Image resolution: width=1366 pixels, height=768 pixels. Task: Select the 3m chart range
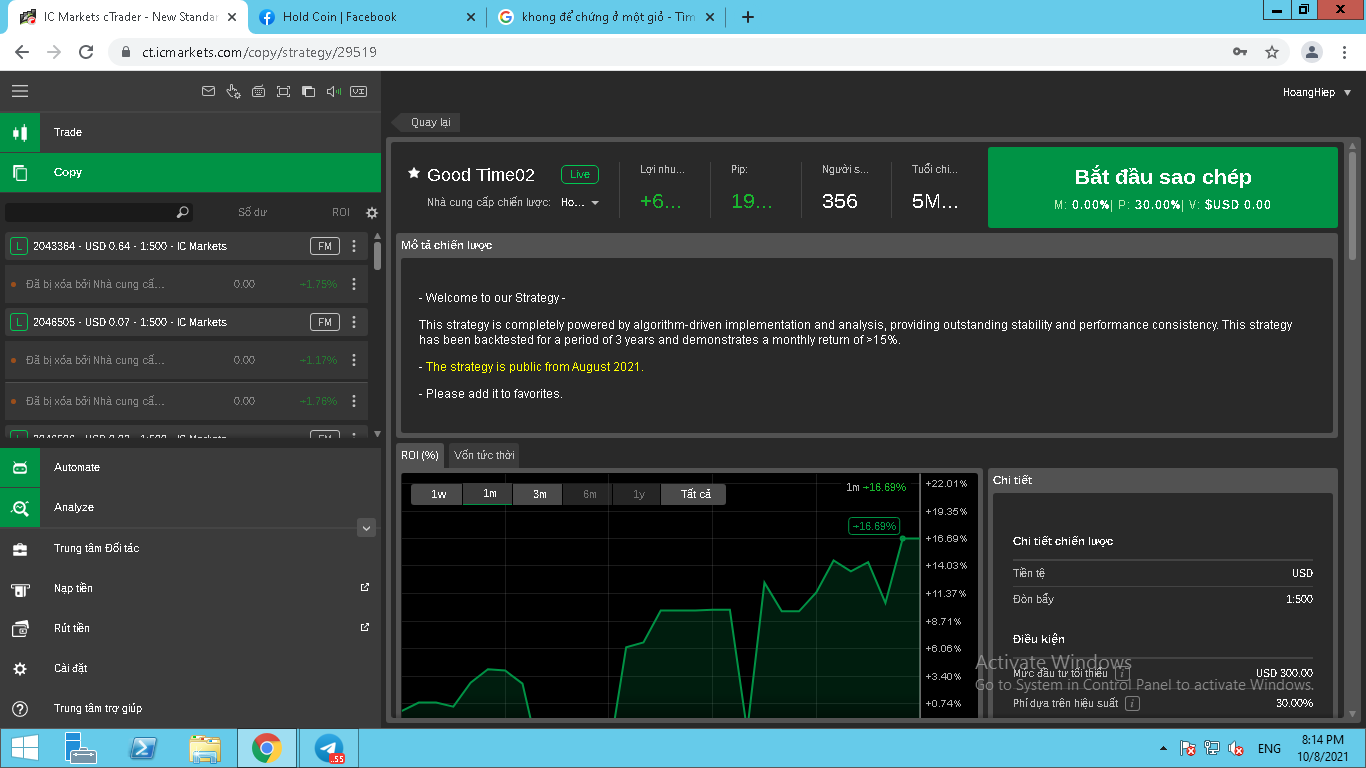pos(539,494)
